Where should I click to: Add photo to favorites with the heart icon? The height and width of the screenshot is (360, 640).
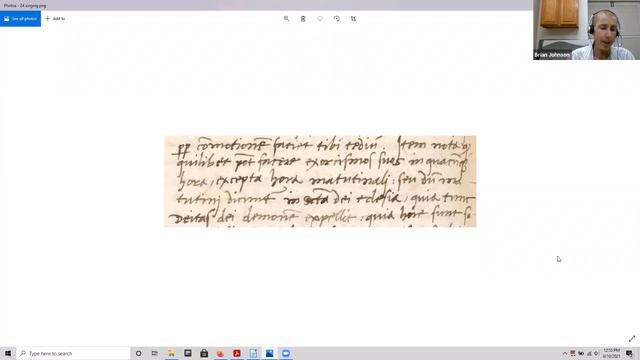[320, 19]
